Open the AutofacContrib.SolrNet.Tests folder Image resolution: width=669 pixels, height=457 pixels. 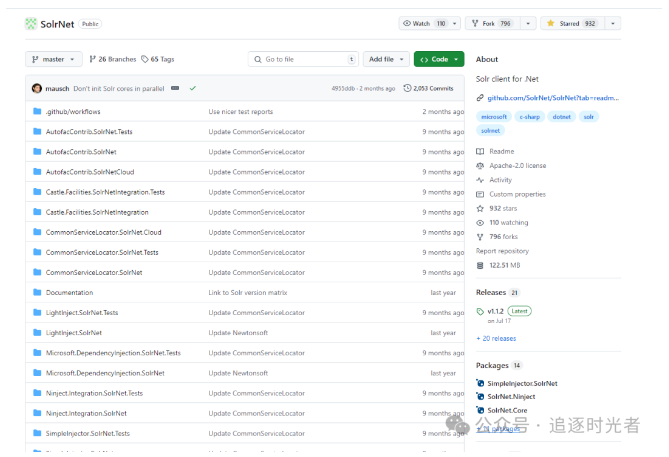[89, 131]
